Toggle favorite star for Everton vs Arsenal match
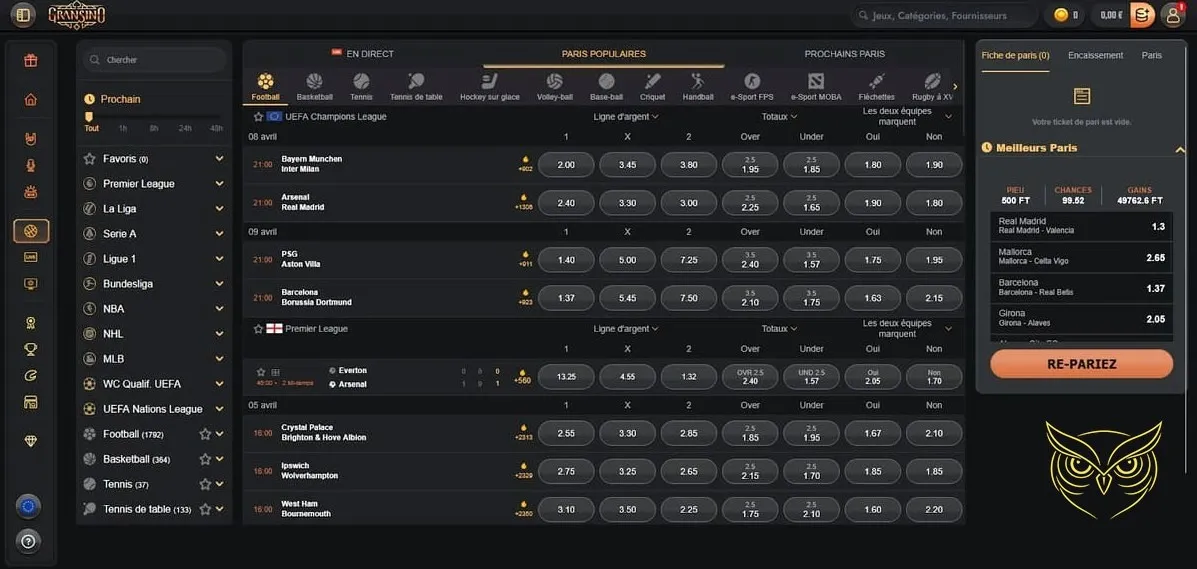Viewport: 1197px width, 569px height. (261, 371)
